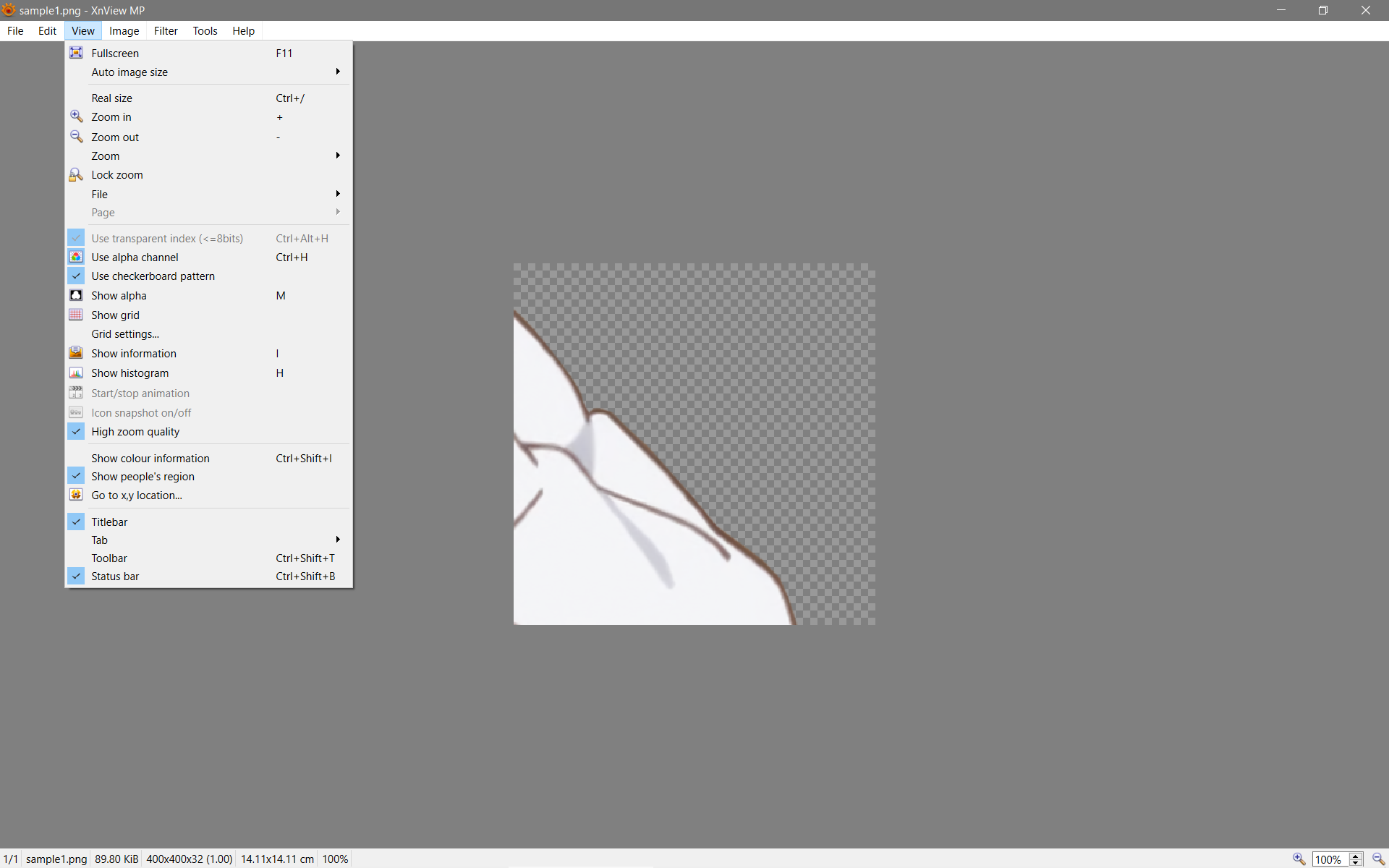The image size is (1389, 868).
Task: Open Grid settings dialog
Action: (125, 334)
